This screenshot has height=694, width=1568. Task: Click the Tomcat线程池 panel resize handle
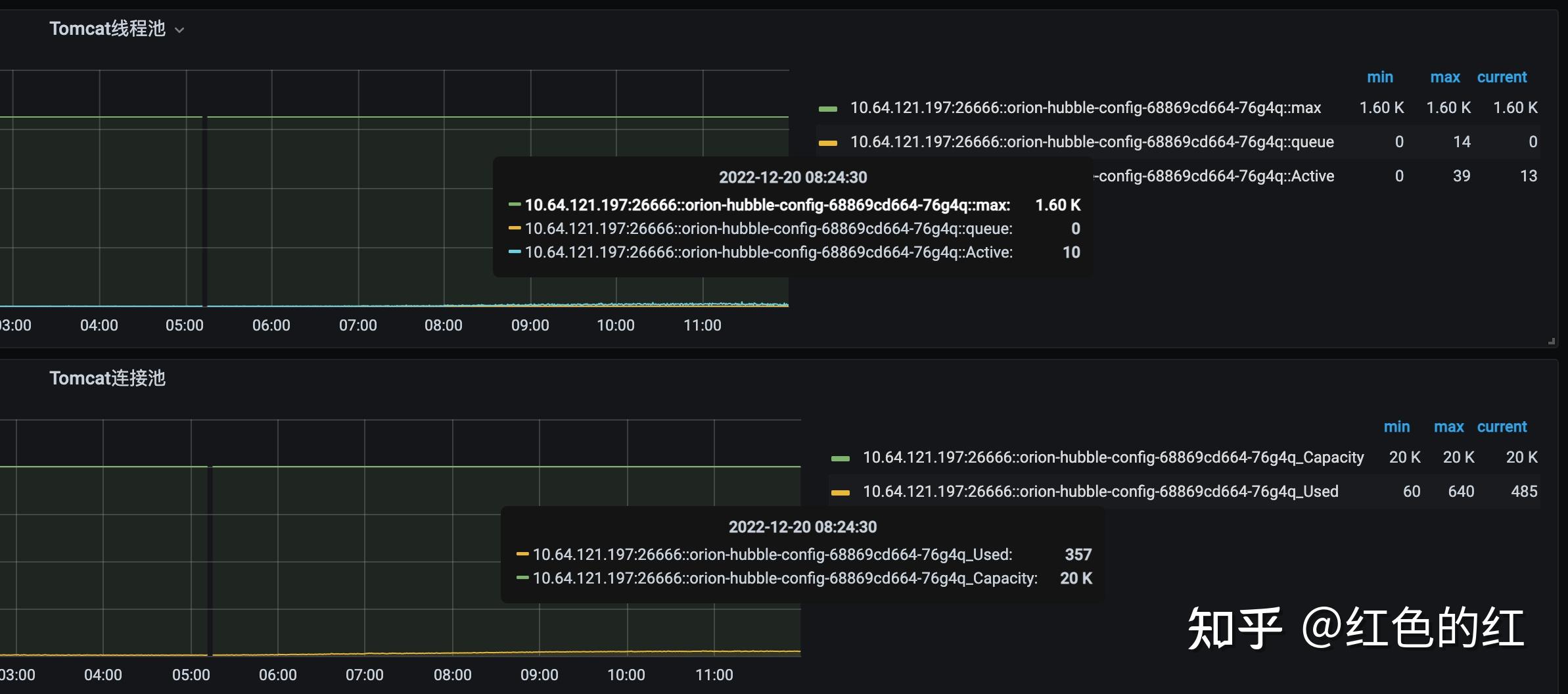(x=1552, y=341)
